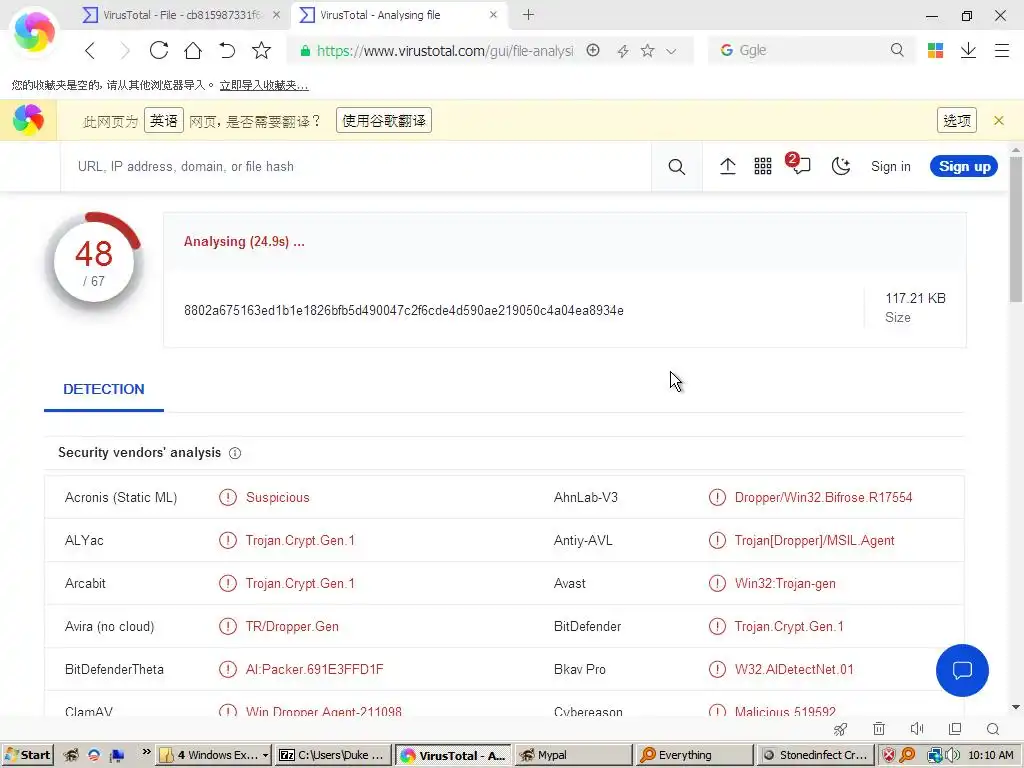Viewport: 1024px width, 768px height.
Task: Toggle the mute speaker icon in browser status bar
Action: click(x=917, y=729)
